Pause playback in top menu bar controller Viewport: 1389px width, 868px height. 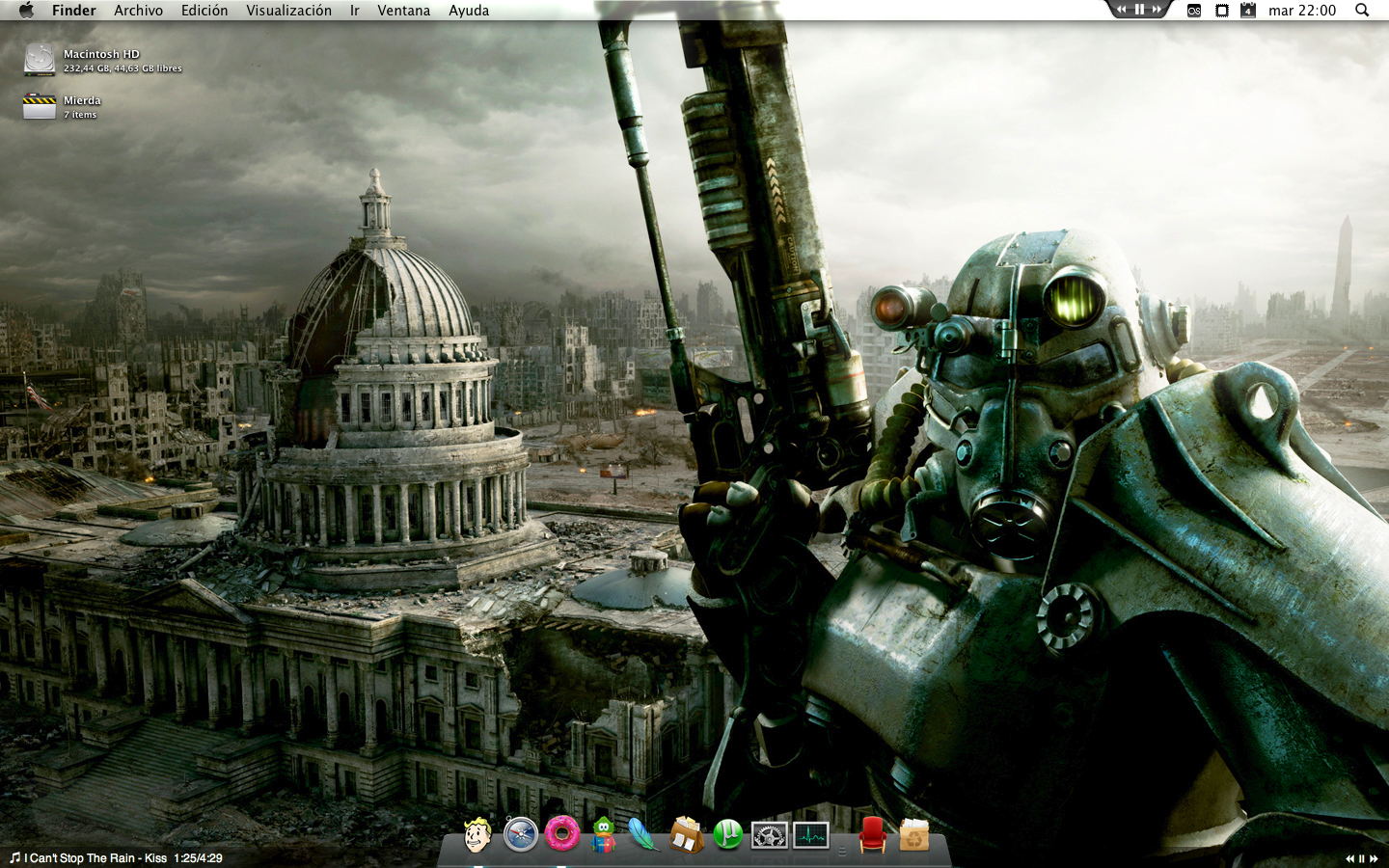(1138, 10)
